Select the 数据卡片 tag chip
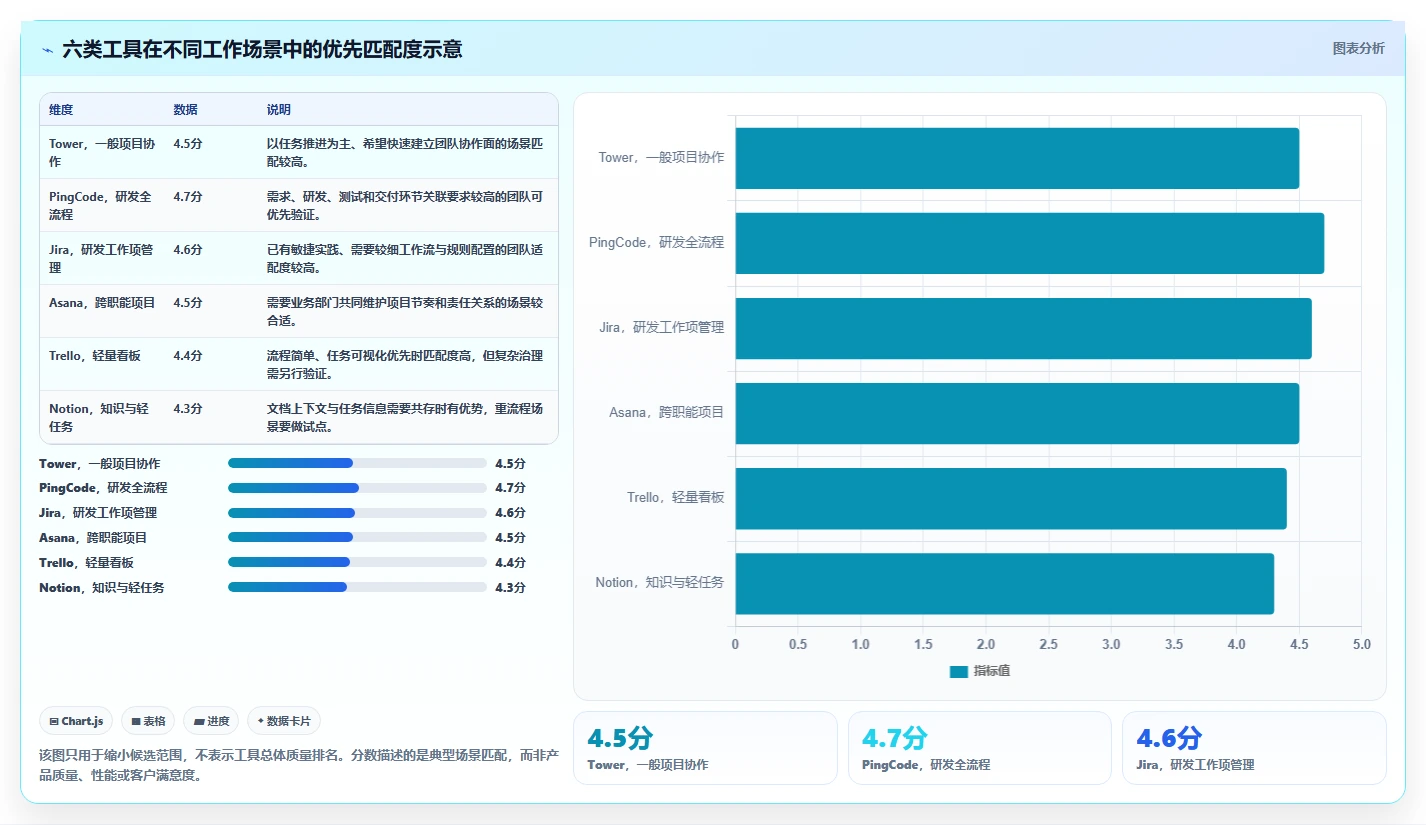Viewport: 1426px width, 825px height. pos(284,721)
